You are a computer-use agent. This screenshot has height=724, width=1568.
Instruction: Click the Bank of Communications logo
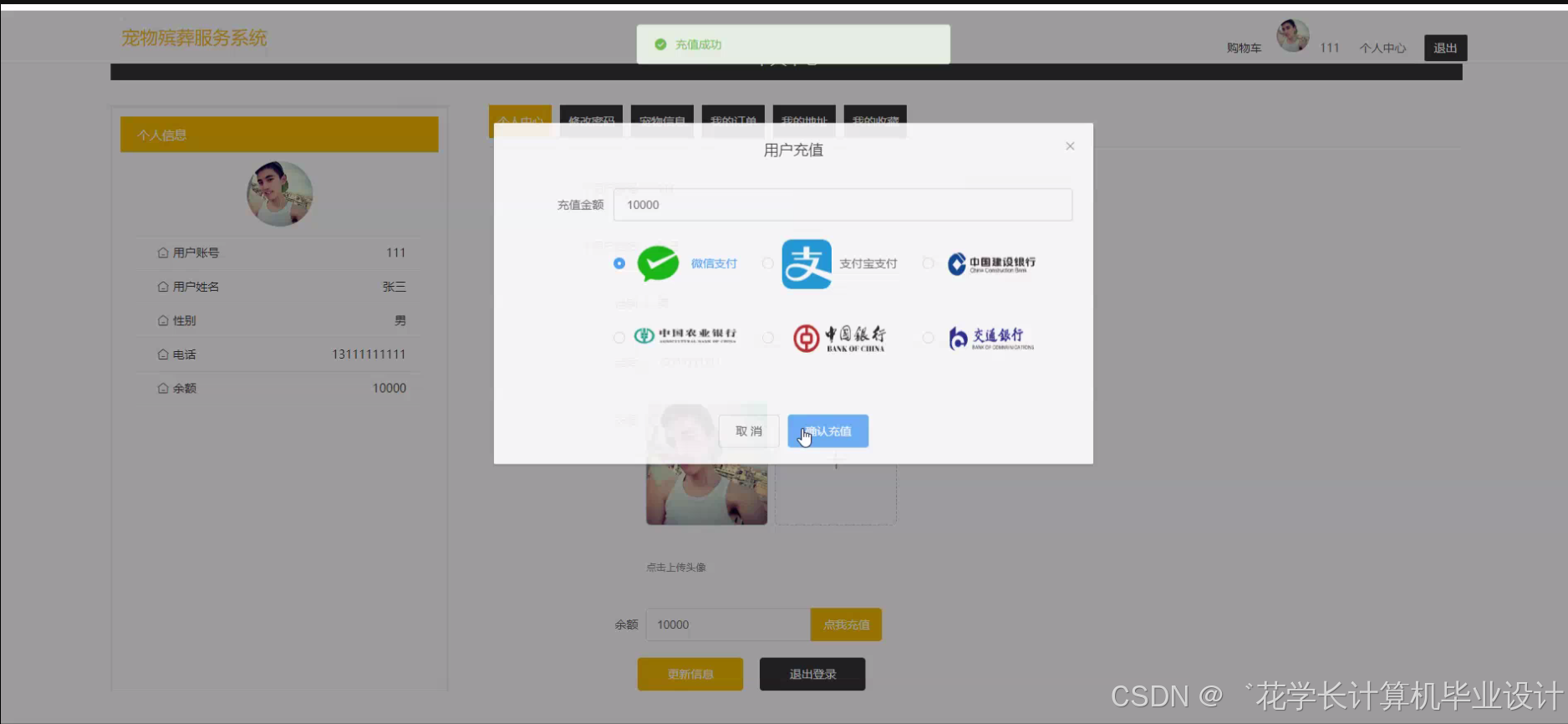(991, 338)
